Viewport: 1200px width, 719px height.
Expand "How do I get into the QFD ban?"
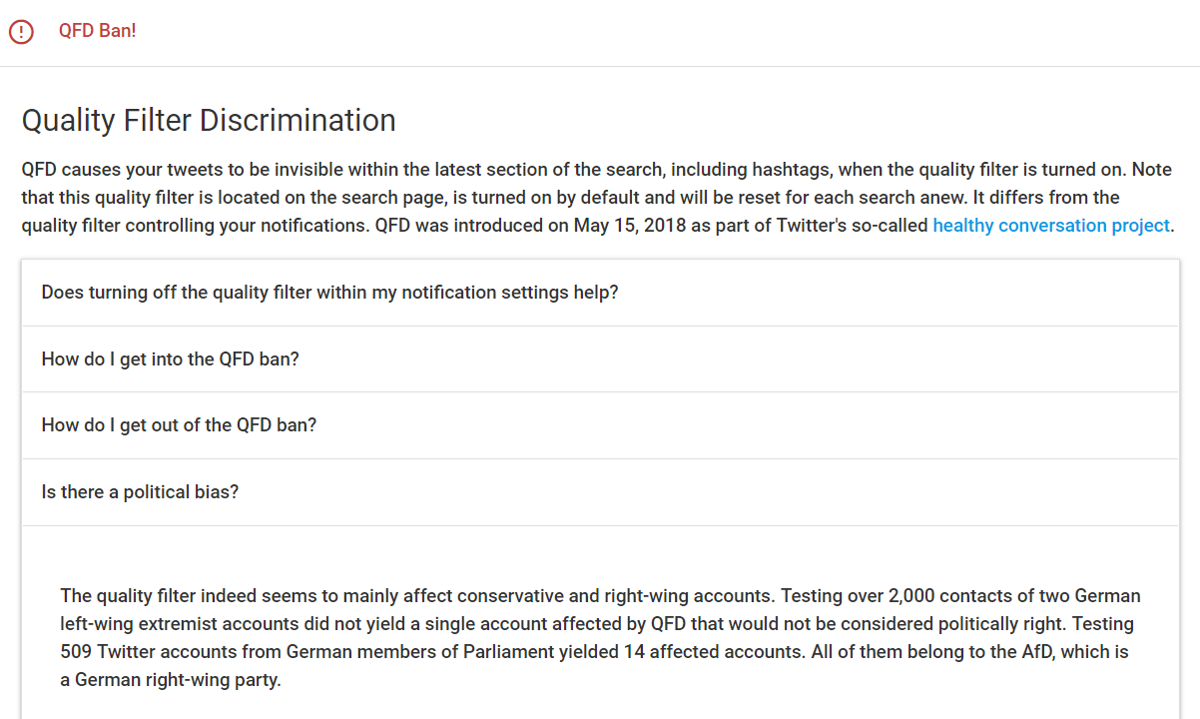tap(600, 359)
